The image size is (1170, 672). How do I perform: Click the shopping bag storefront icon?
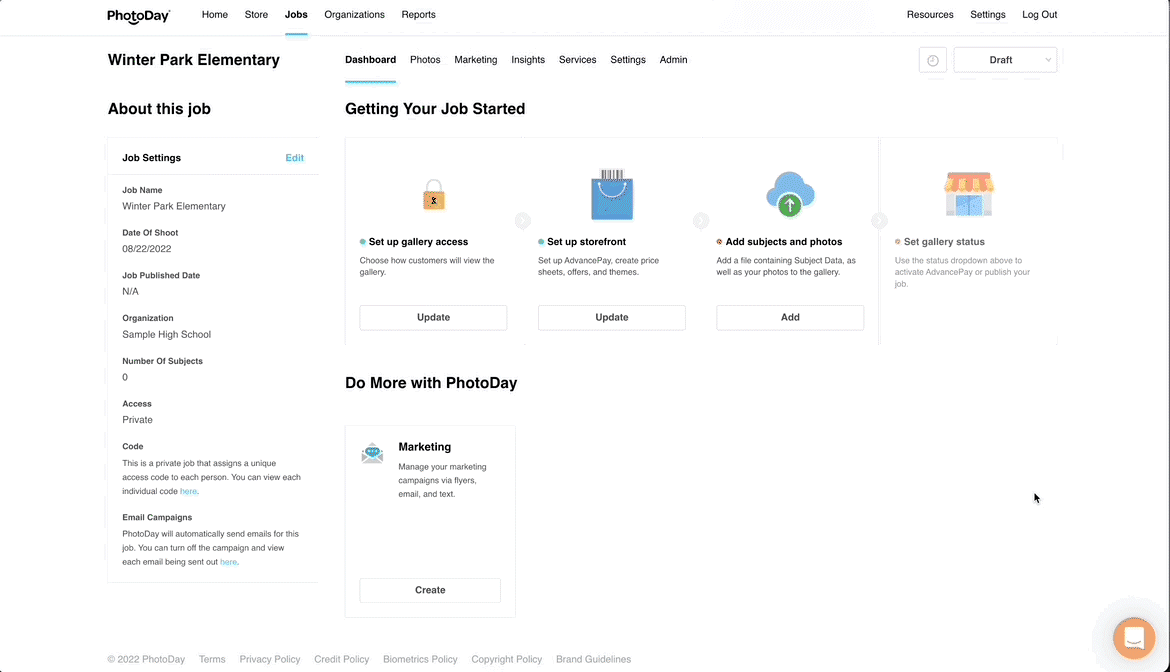[x=611, y=194]
